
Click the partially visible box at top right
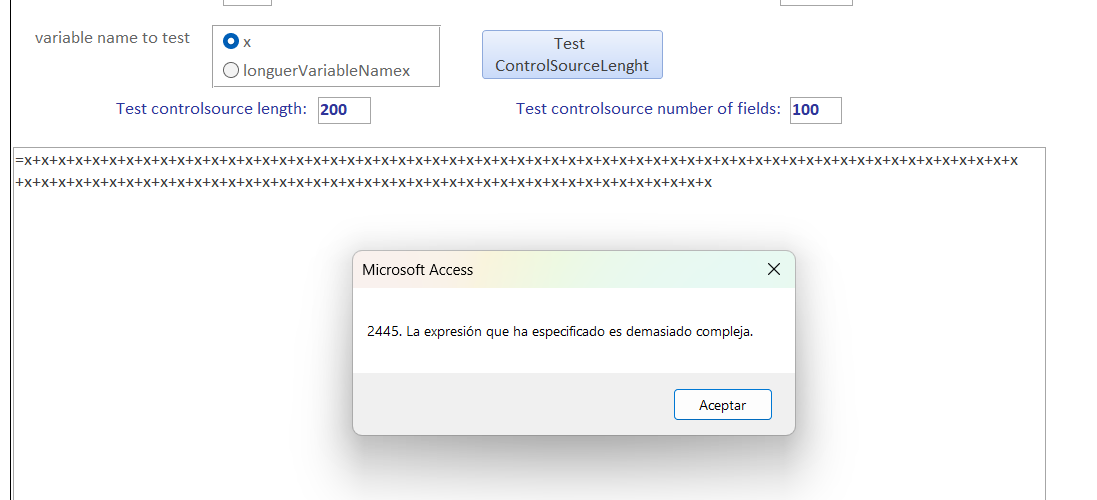[x=816, y=2]
